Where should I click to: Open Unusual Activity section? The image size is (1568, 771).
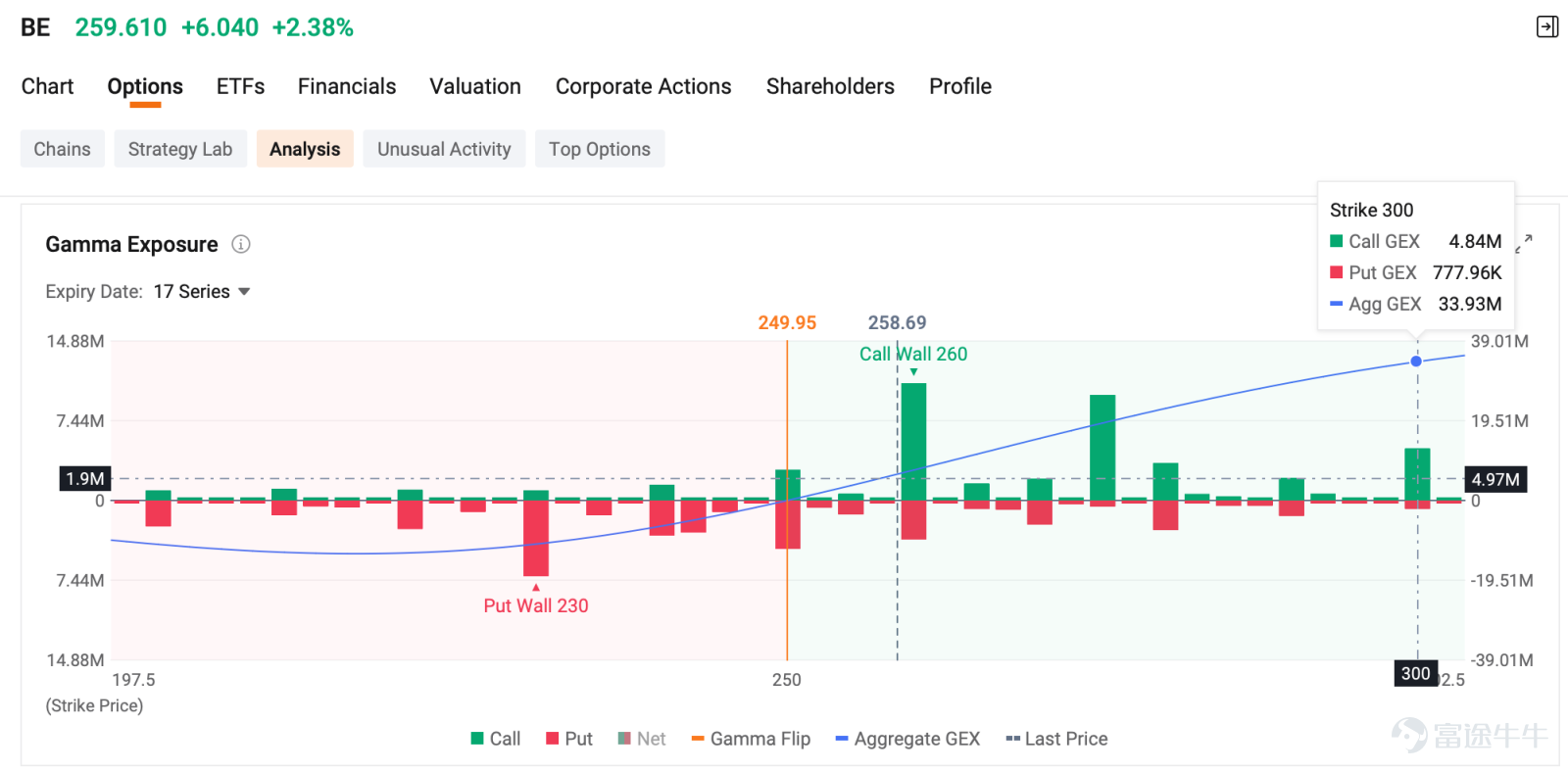click(x=444, y=149)
